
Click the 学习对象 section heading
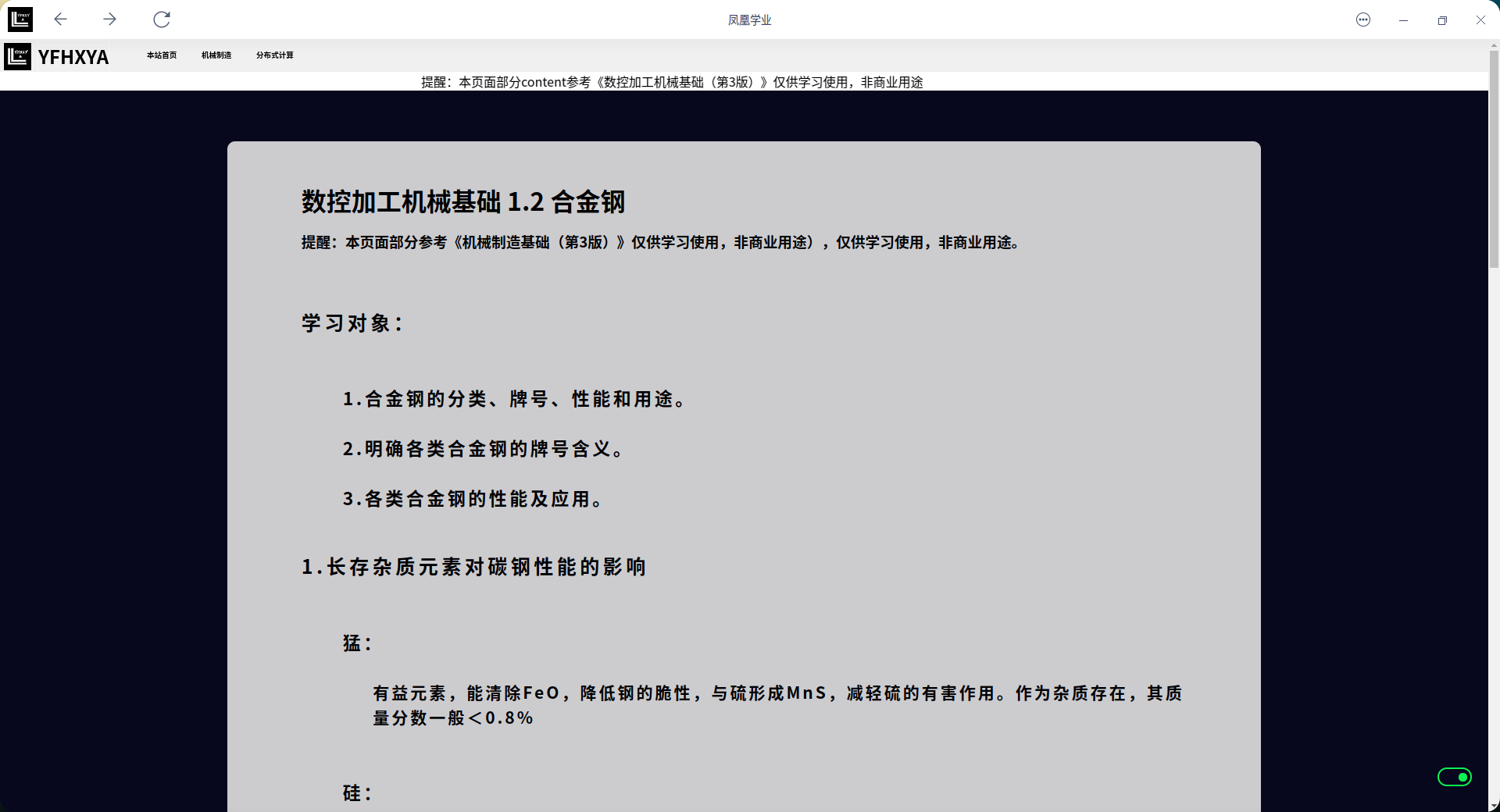(x=352, y=323)
